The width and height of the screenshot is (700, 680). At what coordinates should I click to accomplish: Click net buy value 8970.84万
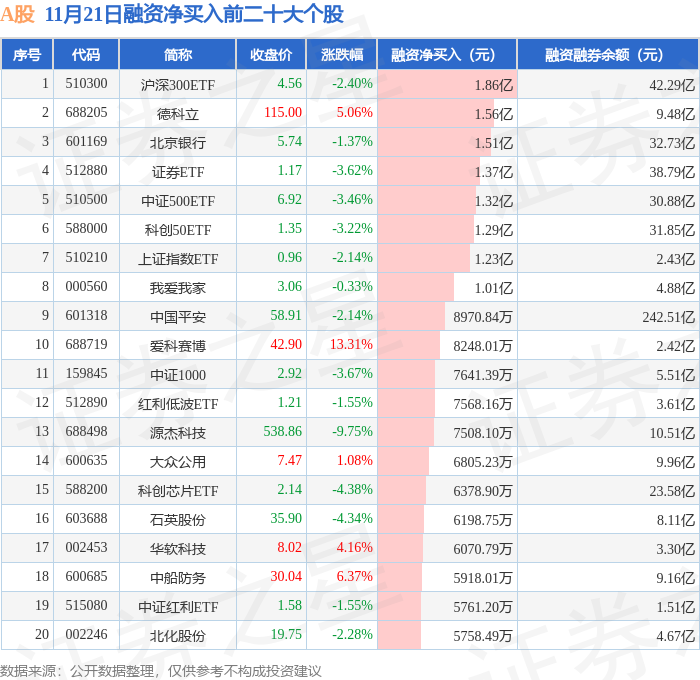click(x=483, y=317)
